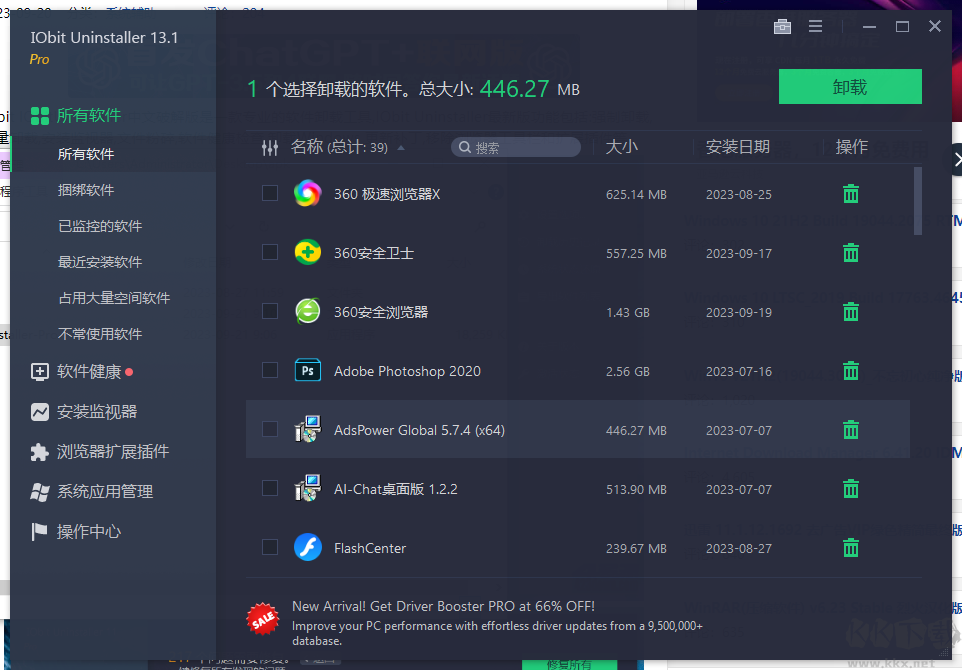Screen dimensions: 962x670
Task: Open 软件健康 in the sidebar
Action: (82, 372)
